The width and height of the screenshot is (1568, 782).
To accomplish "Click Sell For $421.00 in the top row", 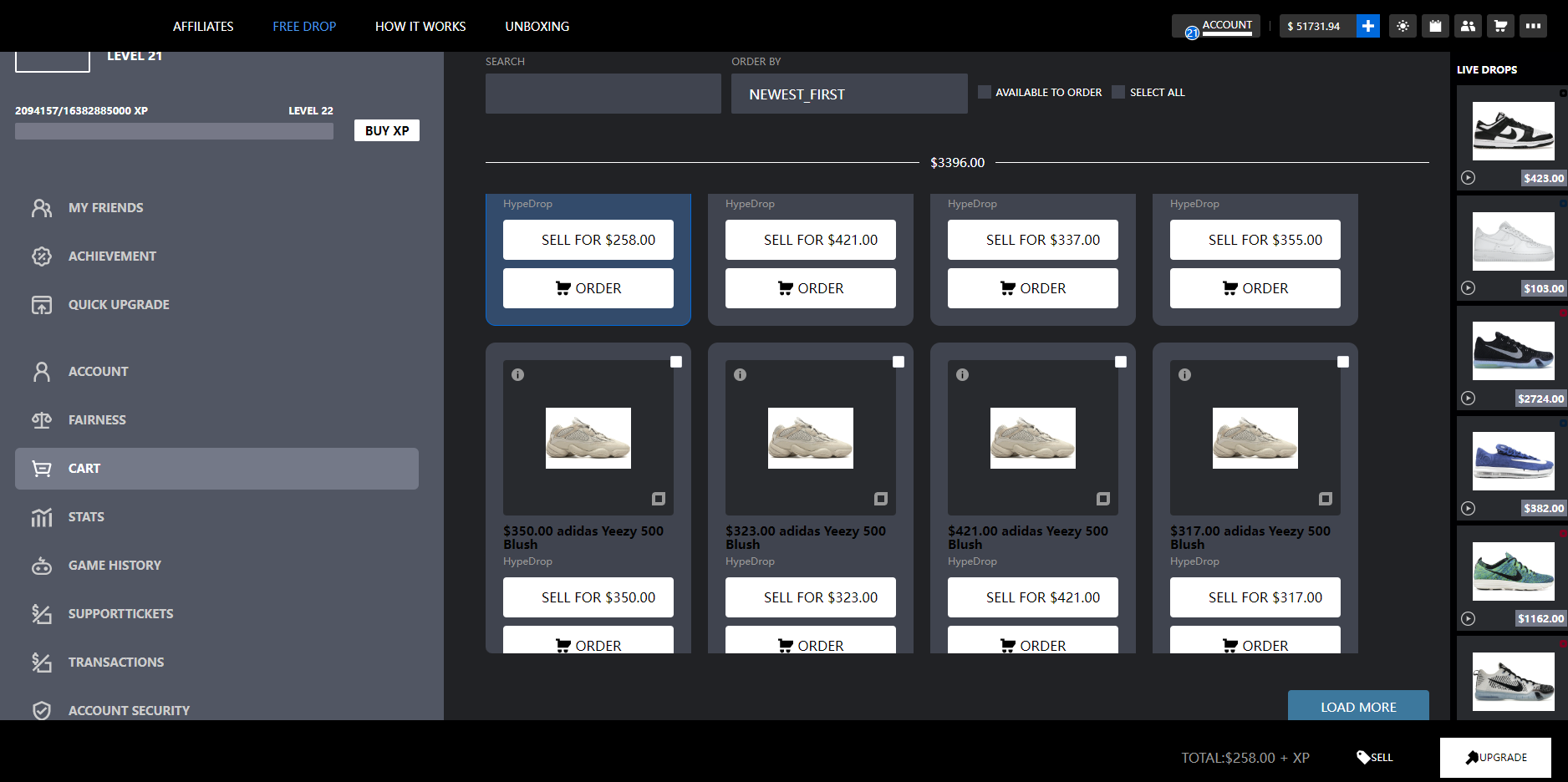I will pos(811,240).
